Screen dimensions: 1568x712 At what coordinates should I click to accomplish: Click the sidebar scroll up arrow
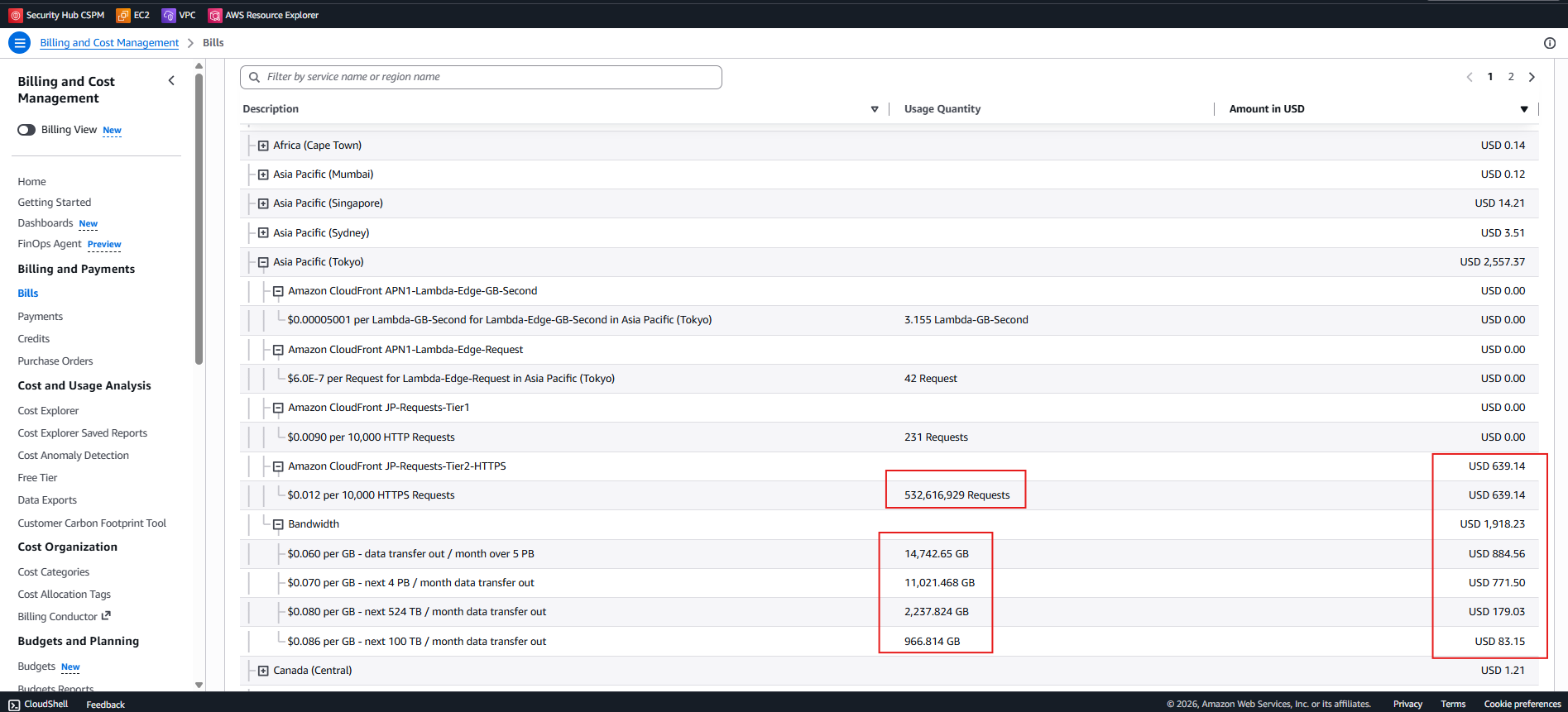(199, 65)
